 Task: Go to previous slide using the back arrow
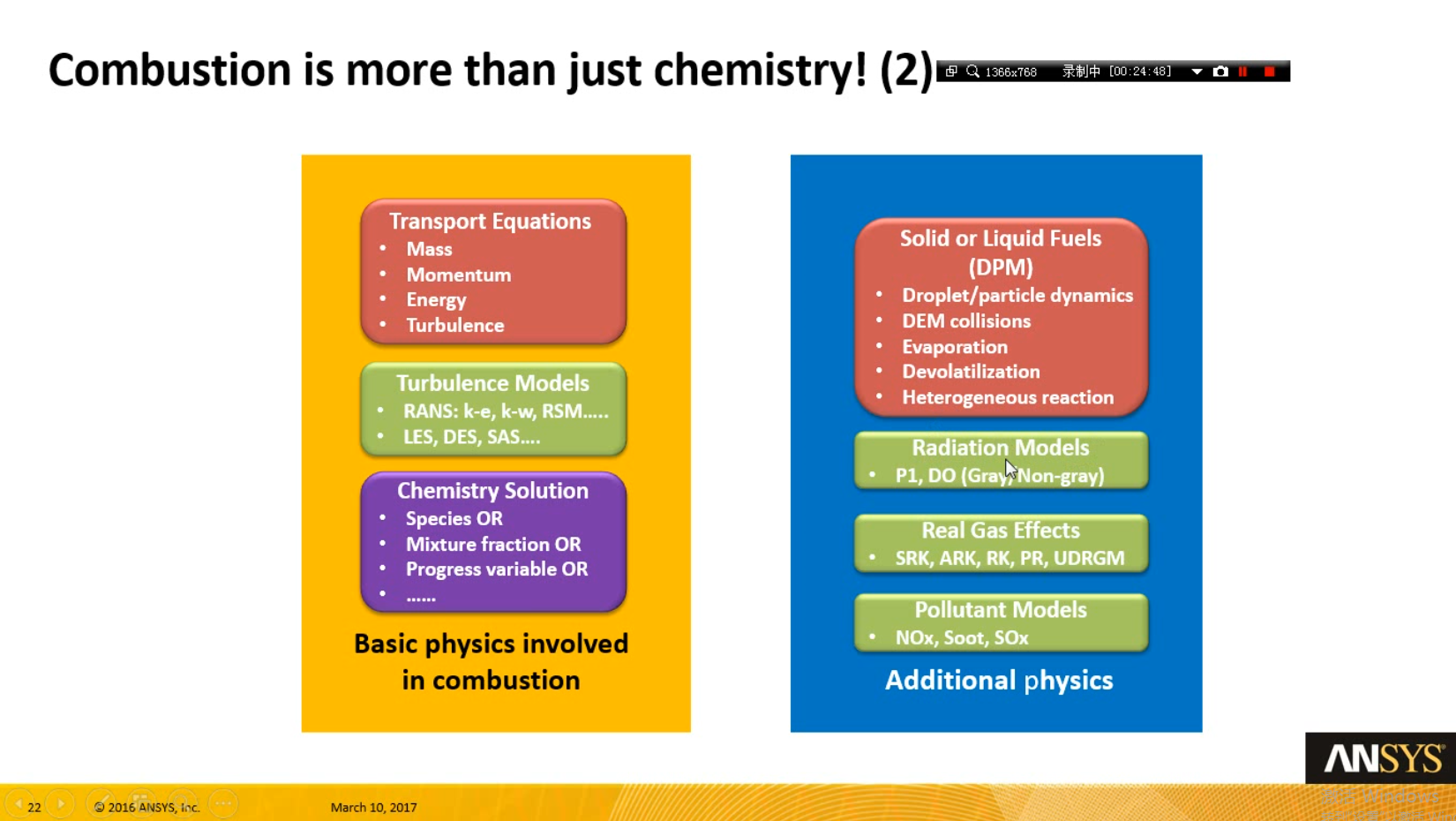coord(18,804)
